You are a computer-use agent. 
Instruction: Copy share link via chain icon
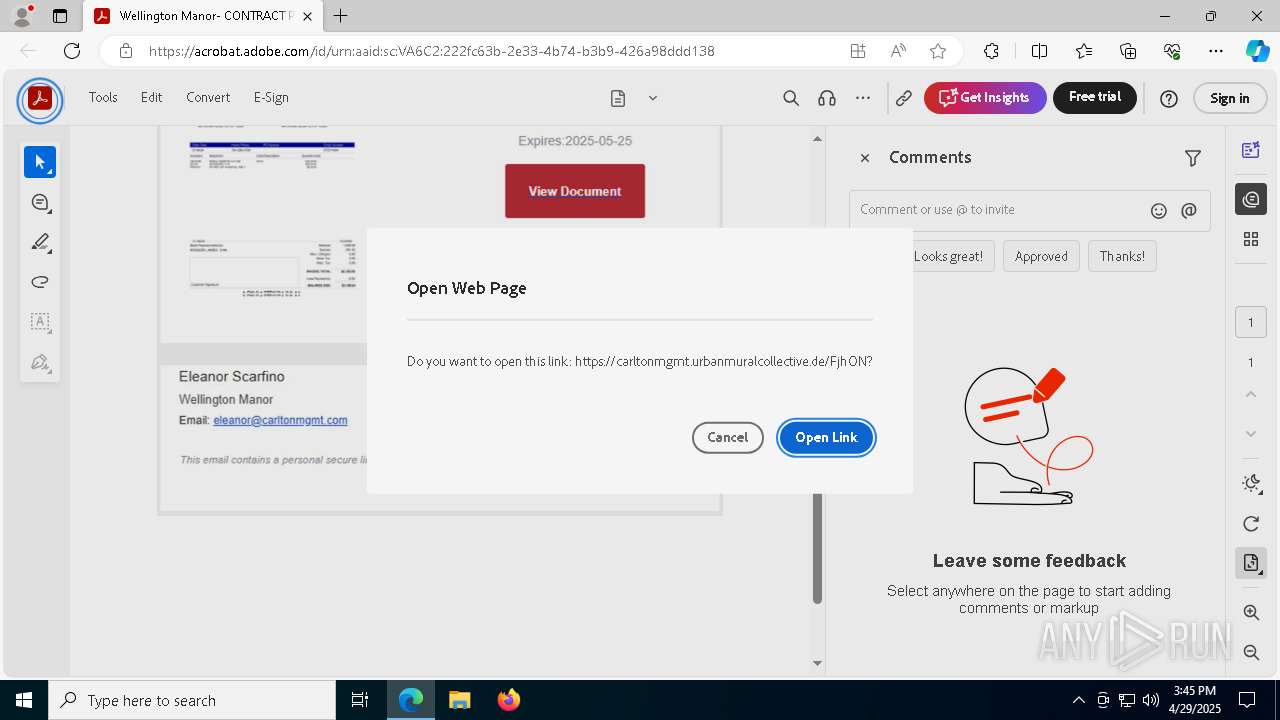pos(904,98)
